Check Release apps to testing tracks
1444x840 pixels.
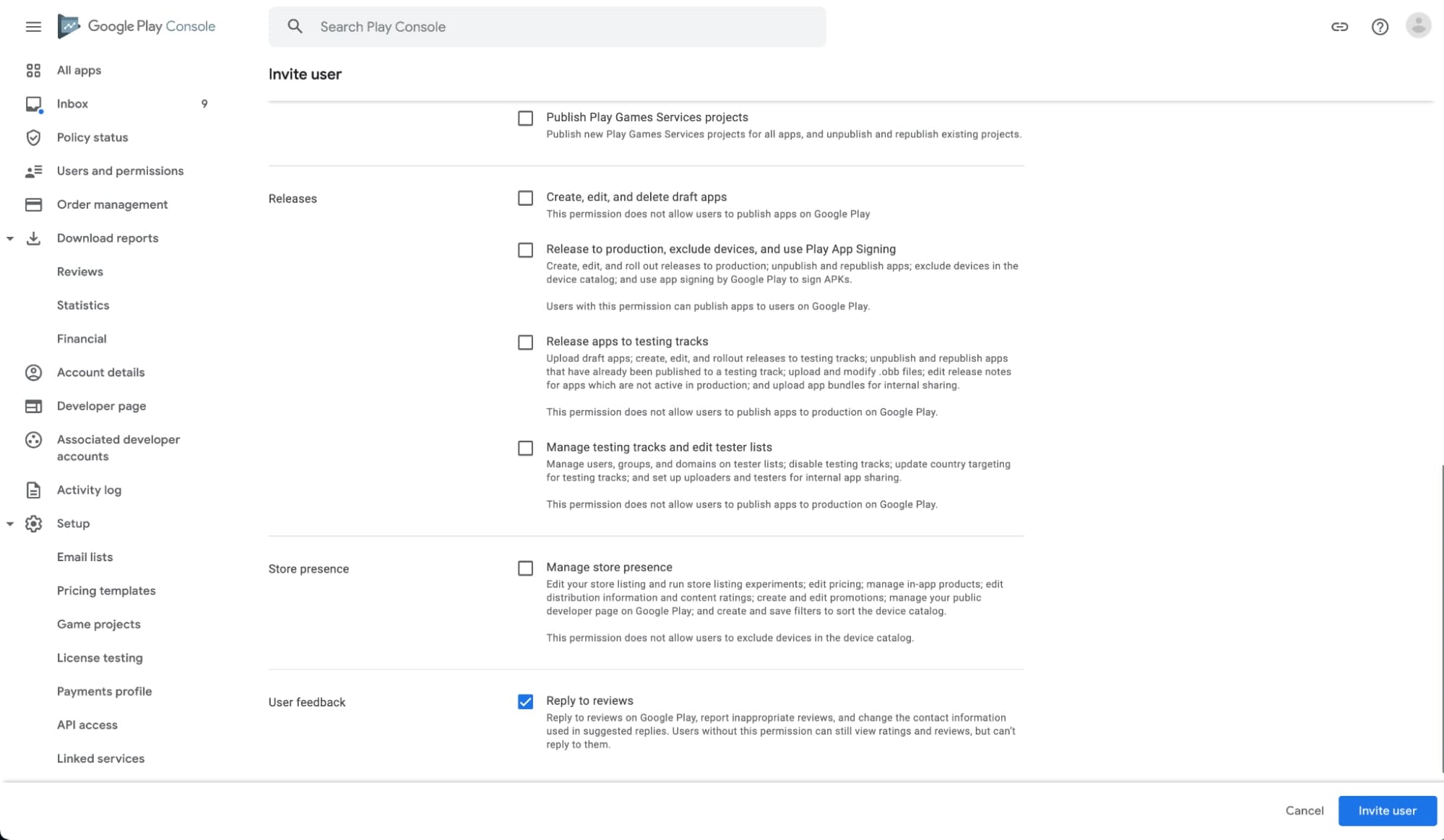tap(525, 342)
